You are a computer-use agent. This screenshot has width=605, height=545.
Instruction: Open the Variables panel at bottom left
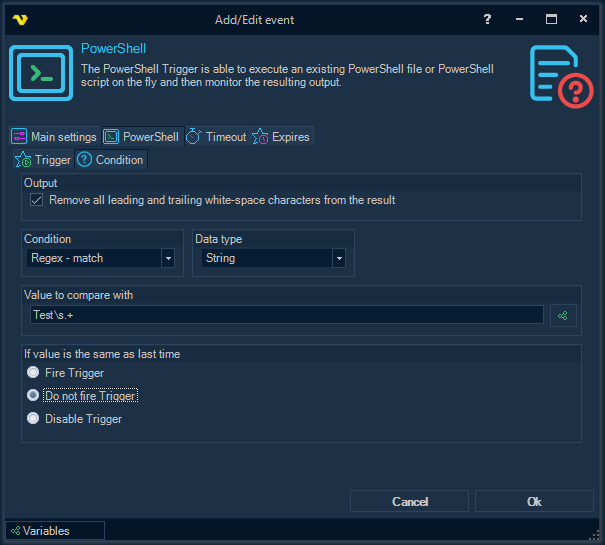55,531
